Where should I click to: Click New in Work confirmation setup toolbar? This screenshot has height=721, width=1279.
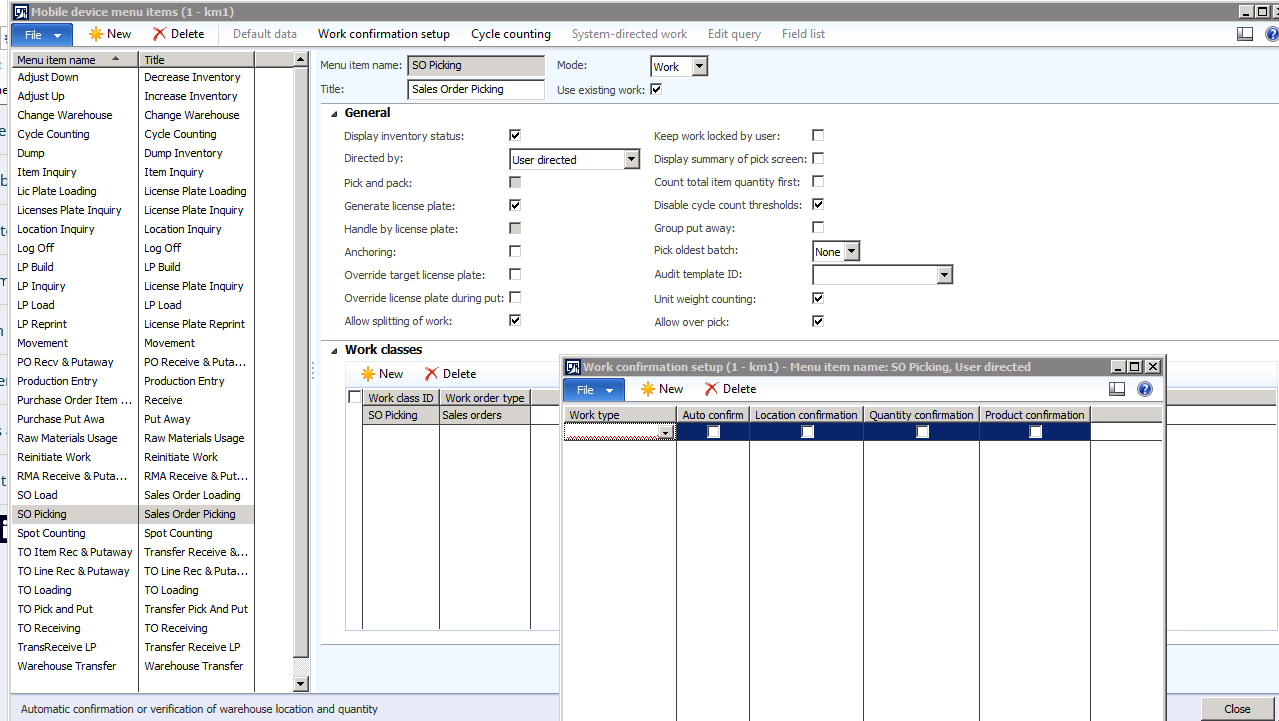[x=661, y=389]
